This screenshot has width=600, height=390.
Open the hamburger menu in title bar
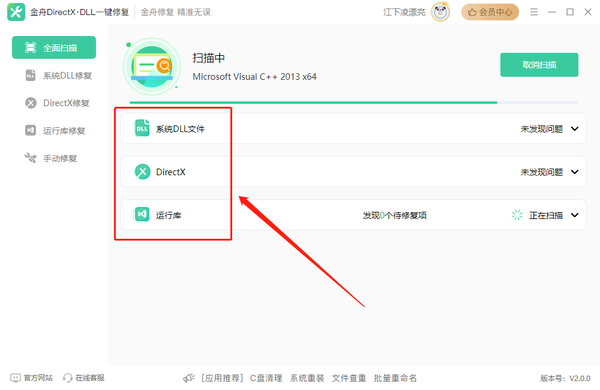pyautogui.click(x=534, y=12)
